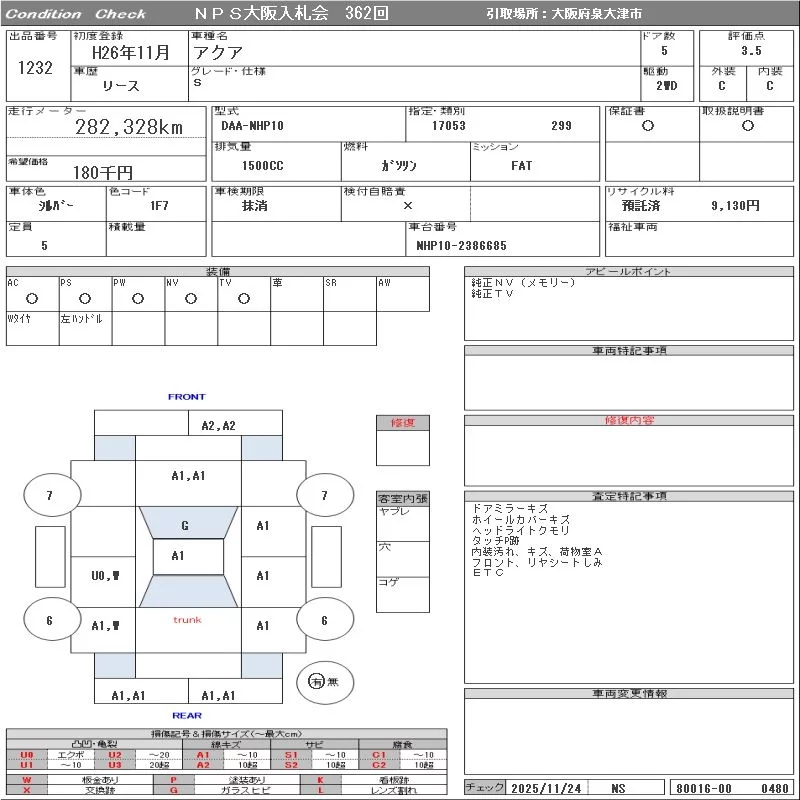Click the first registration H26年11月
This screenshot has height=800, width=800.
click(131, 52)
